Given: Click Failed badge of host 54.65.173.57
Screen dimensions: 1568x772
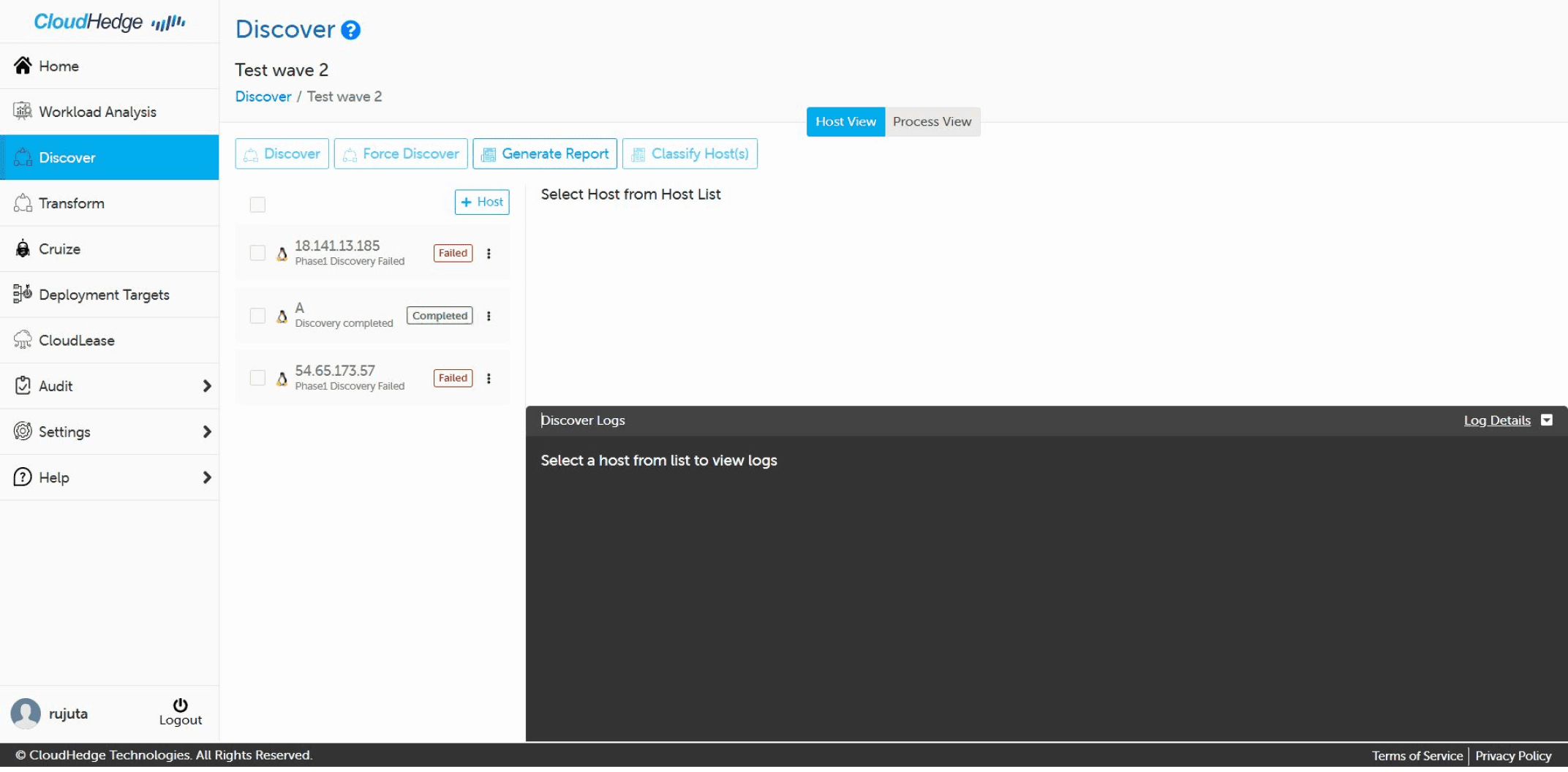Looking at the screenshot, I should click(x=453, y=378).
